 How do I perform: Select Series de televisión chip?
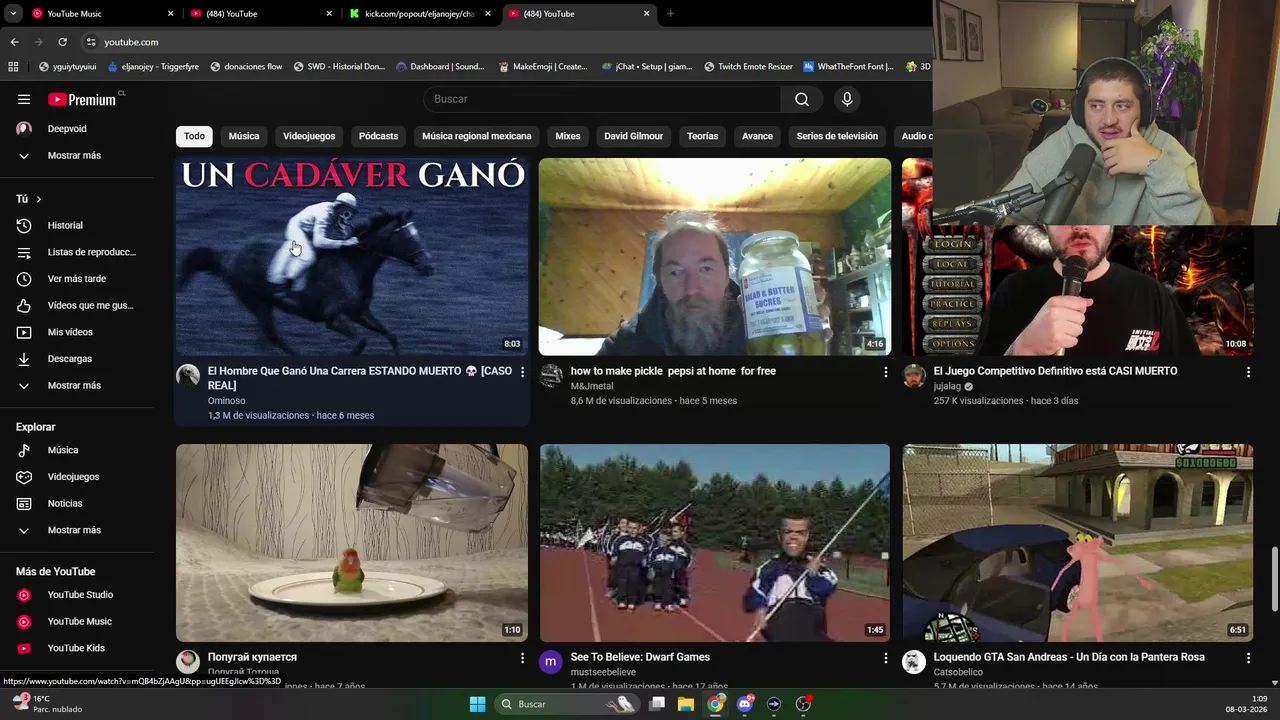(837, 136)
